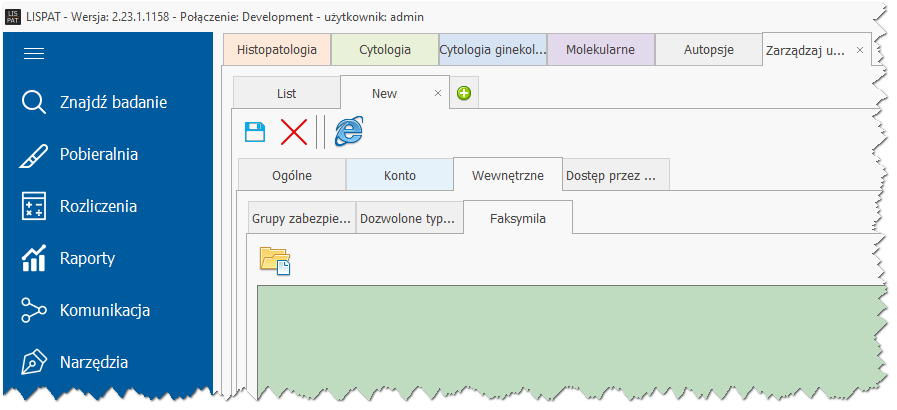This screenshot has width=897, height=410.
Task: Go to the Autopsje tab
Action: click(x=708, y=49)
